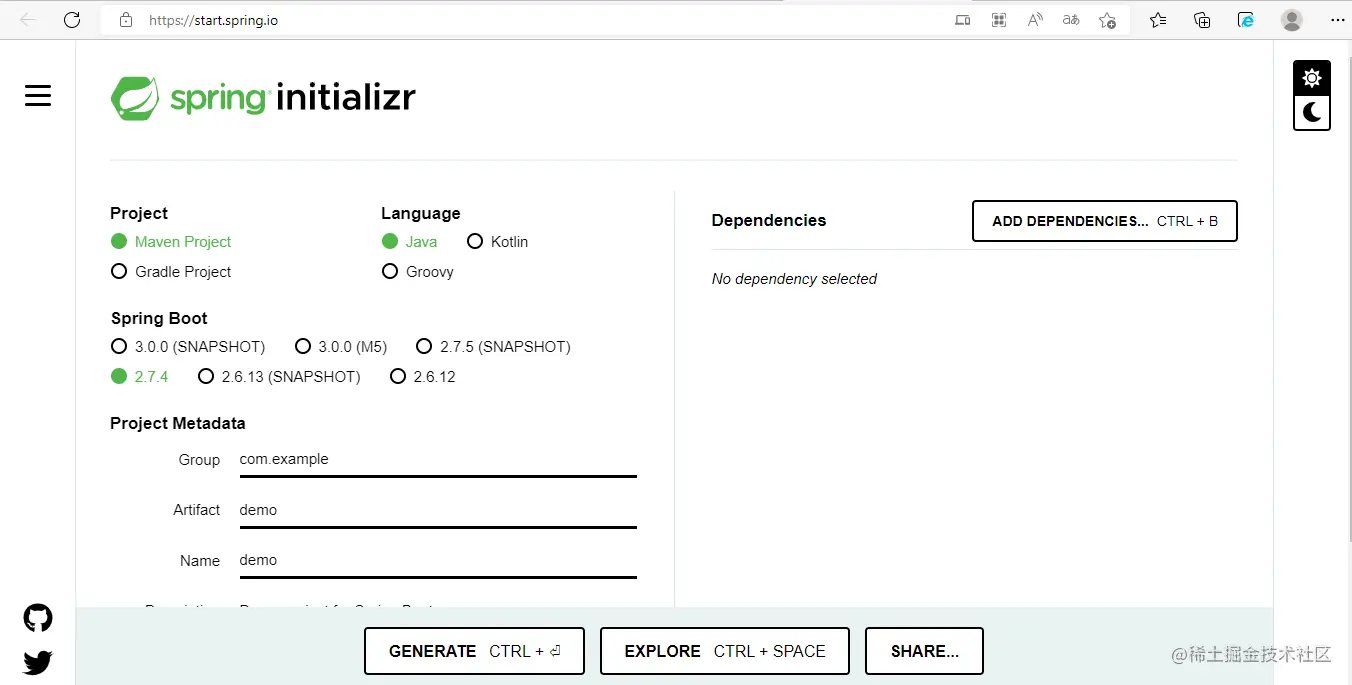Select Spring Boot 3.0.0 (SNAPSHOT)

coord(188,347)
